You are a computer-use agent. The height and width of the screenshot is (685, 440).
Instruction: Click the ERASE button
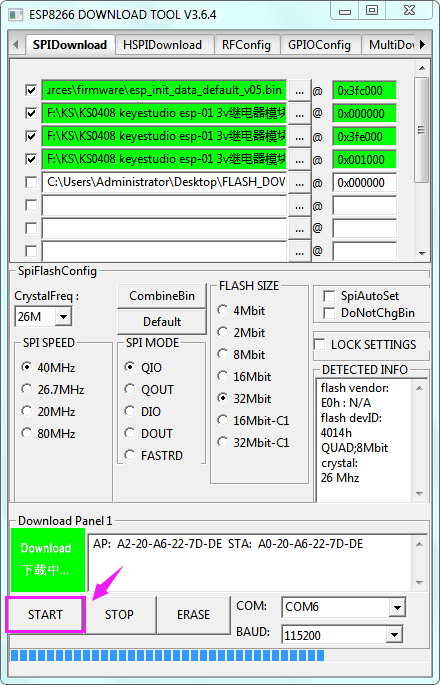[194, 615]
